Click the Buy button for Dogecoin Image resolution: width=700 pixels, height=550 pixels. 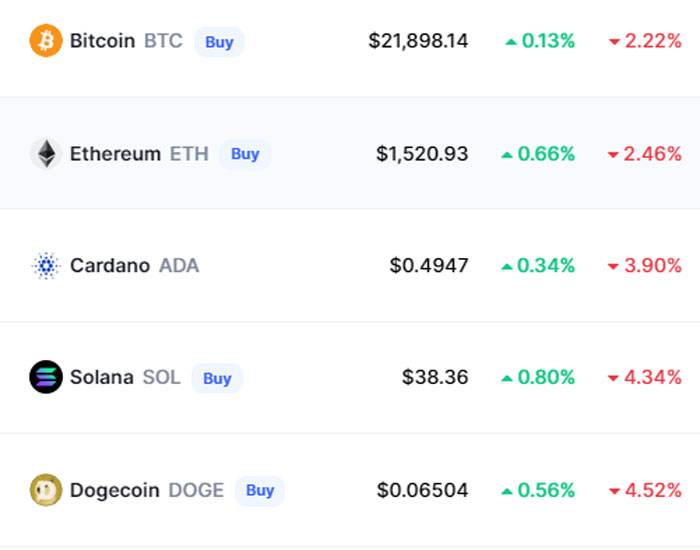260,491
